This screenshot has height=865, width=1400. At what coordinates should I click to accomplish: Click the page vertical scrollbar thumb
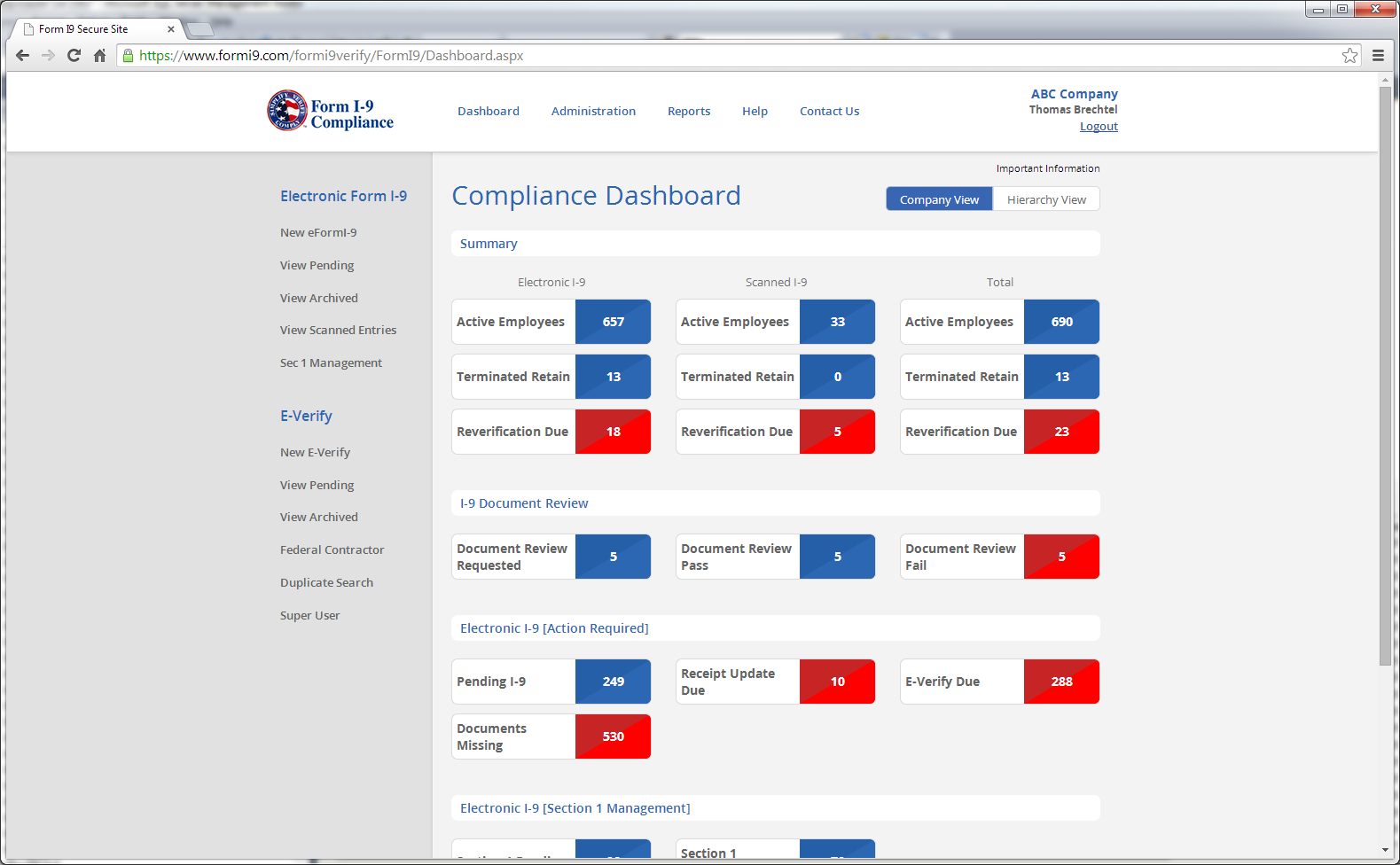click(x=1385, y=376)
